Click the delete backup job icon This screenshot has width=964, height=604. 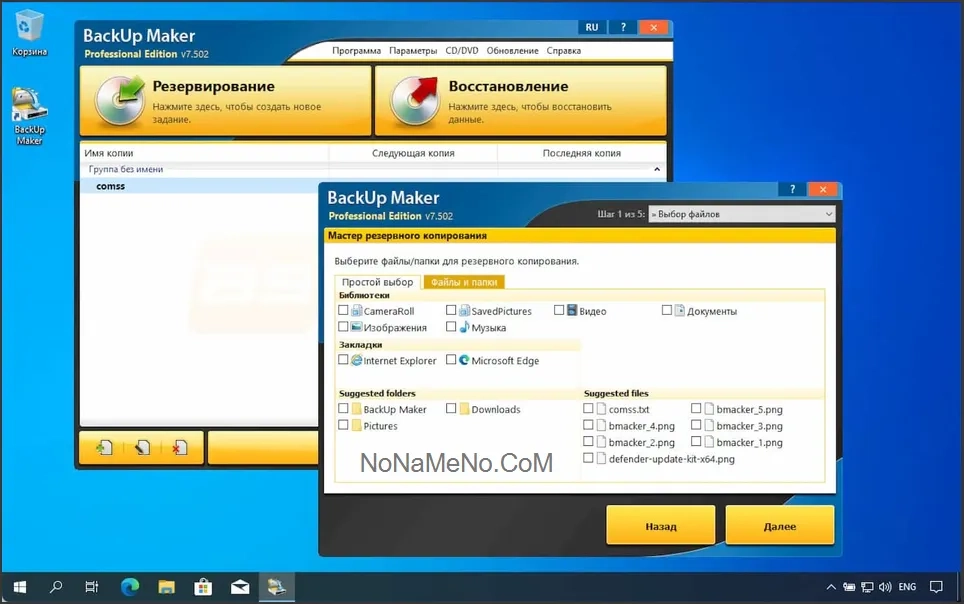pyautogui.click(x=179, y=448)
